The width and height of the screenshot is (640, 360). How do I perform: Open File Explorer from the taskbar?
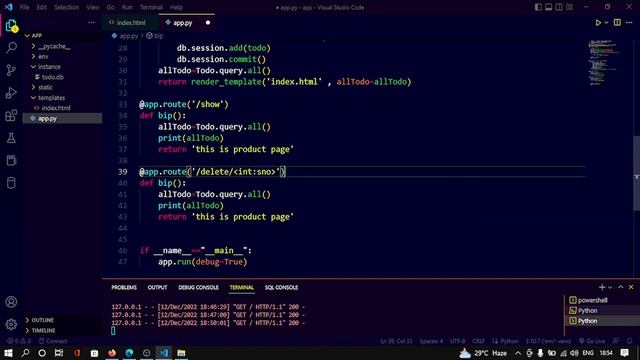tap(181, 353)
